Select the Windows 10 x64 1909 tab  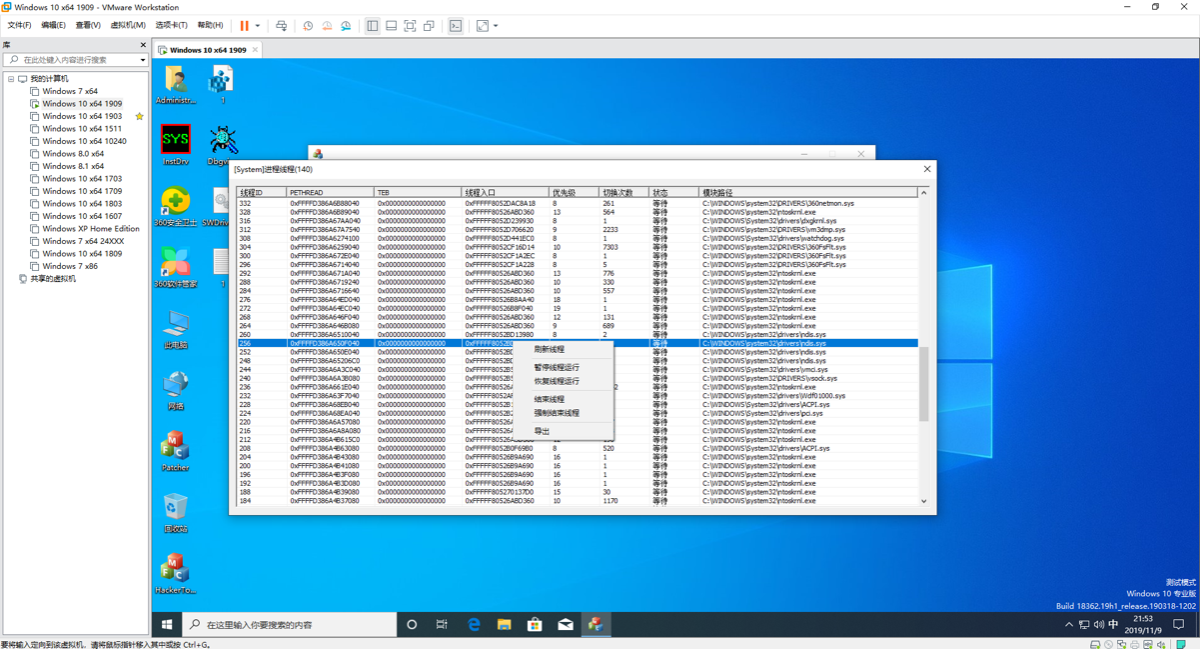207,49
